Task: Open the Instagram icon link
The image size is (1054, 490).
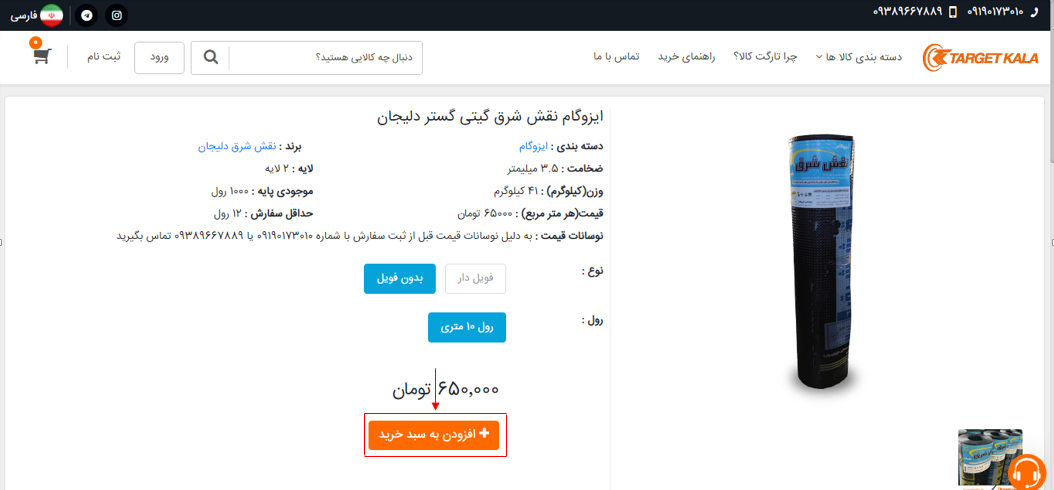Action: tap(116, 15)
